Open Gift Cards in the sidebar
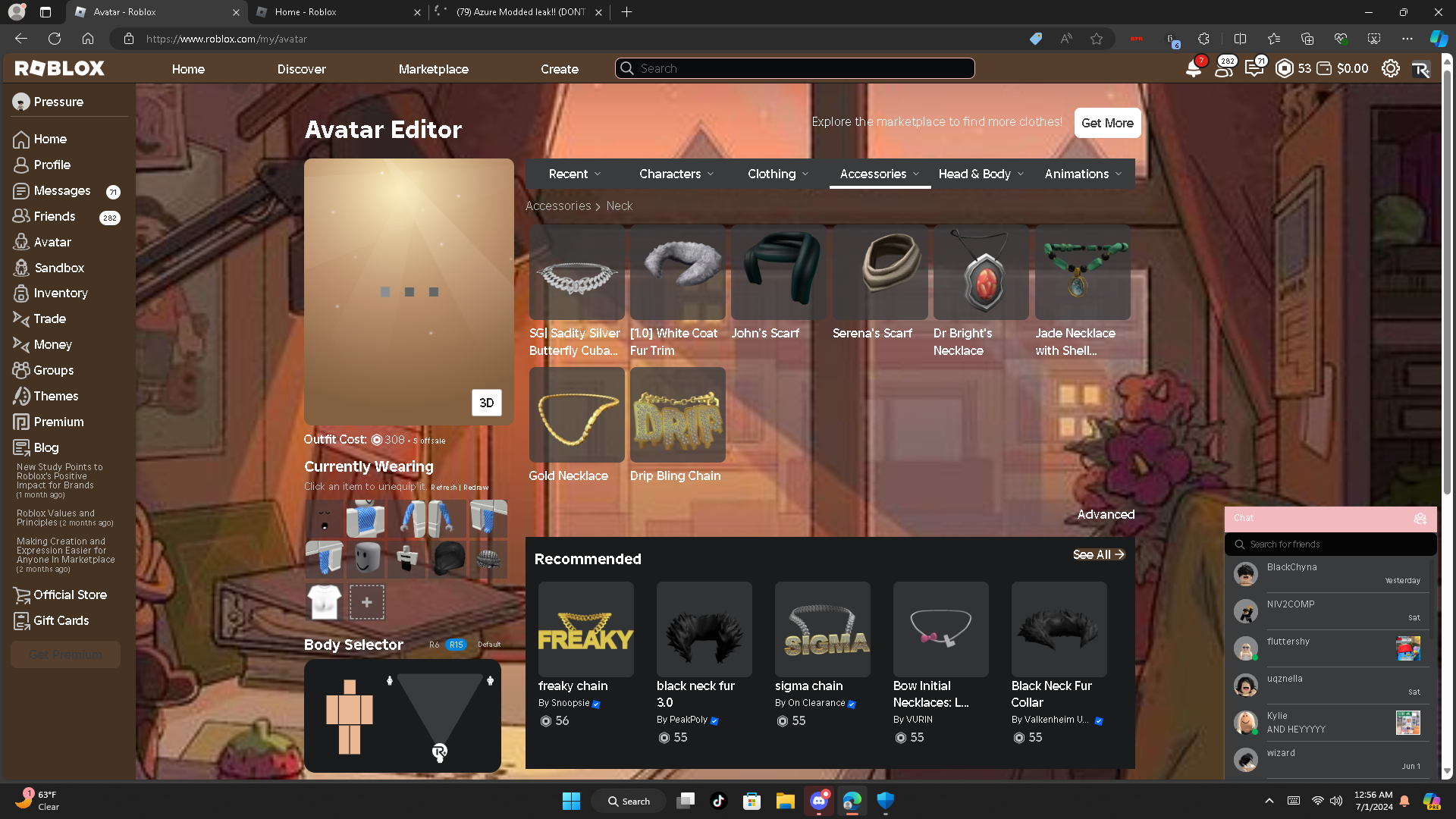The height and width of the screenshot is (819, 1456). click(x=61, y=620)
